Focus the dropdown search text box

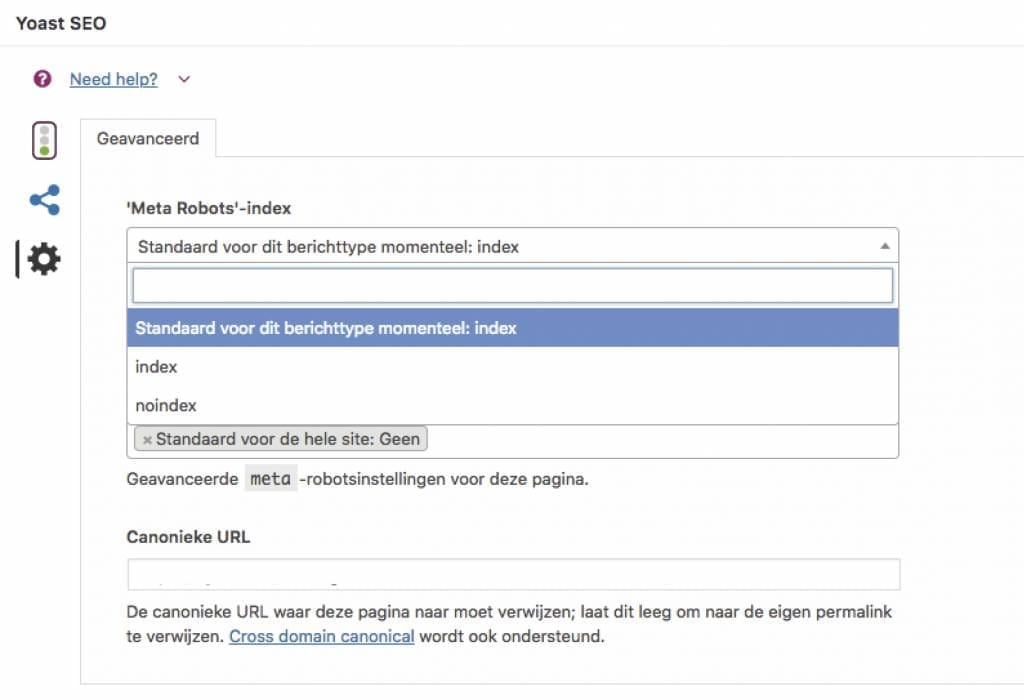[x=512, y=286]
